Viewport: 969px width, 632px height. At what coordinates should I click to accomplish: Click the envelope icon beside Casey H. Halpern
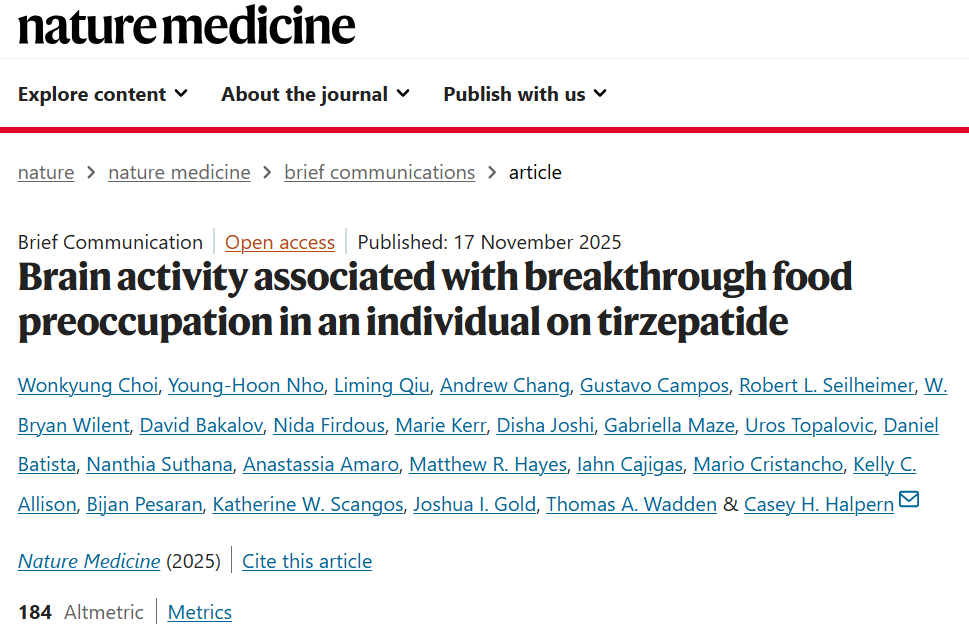click(908, 500)
